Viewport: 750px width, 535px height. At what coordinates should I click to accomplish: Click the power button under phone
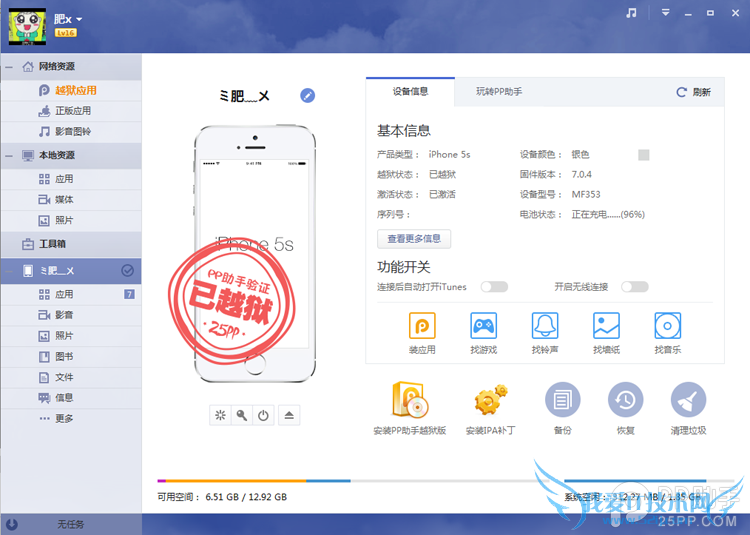263,415
